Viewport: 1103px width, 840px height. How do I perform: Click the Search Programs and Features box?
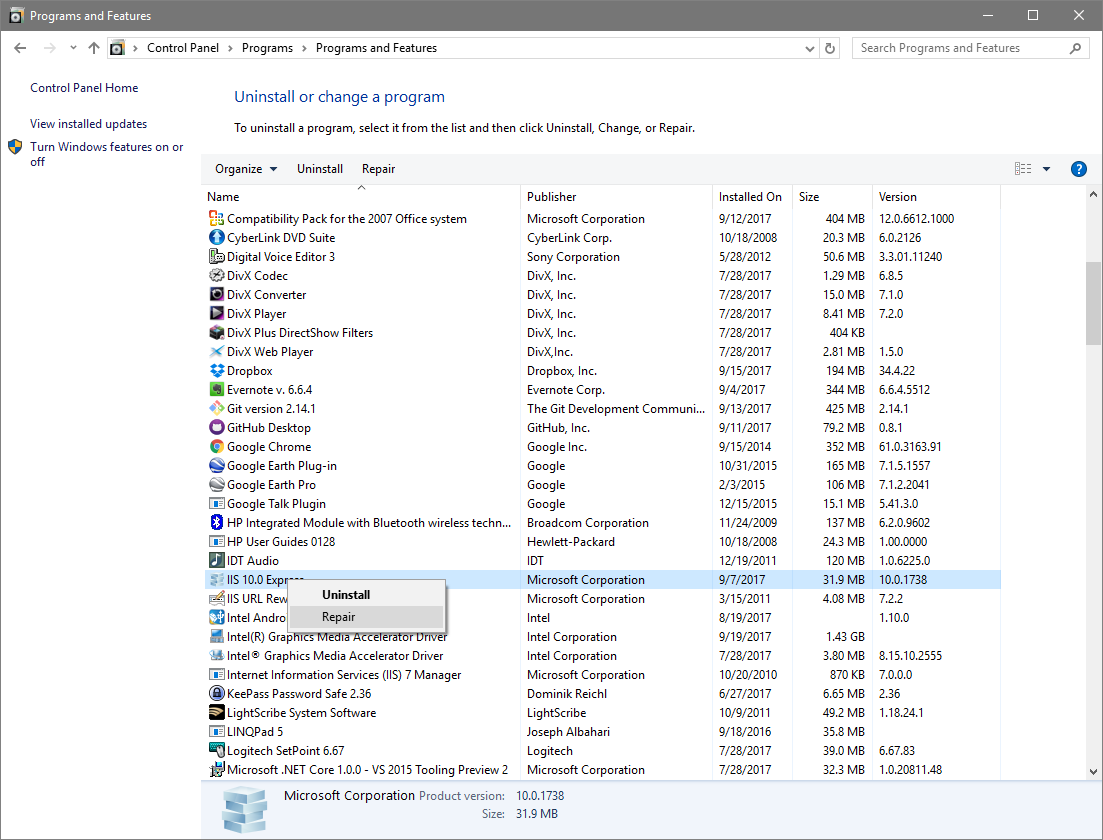971,48
